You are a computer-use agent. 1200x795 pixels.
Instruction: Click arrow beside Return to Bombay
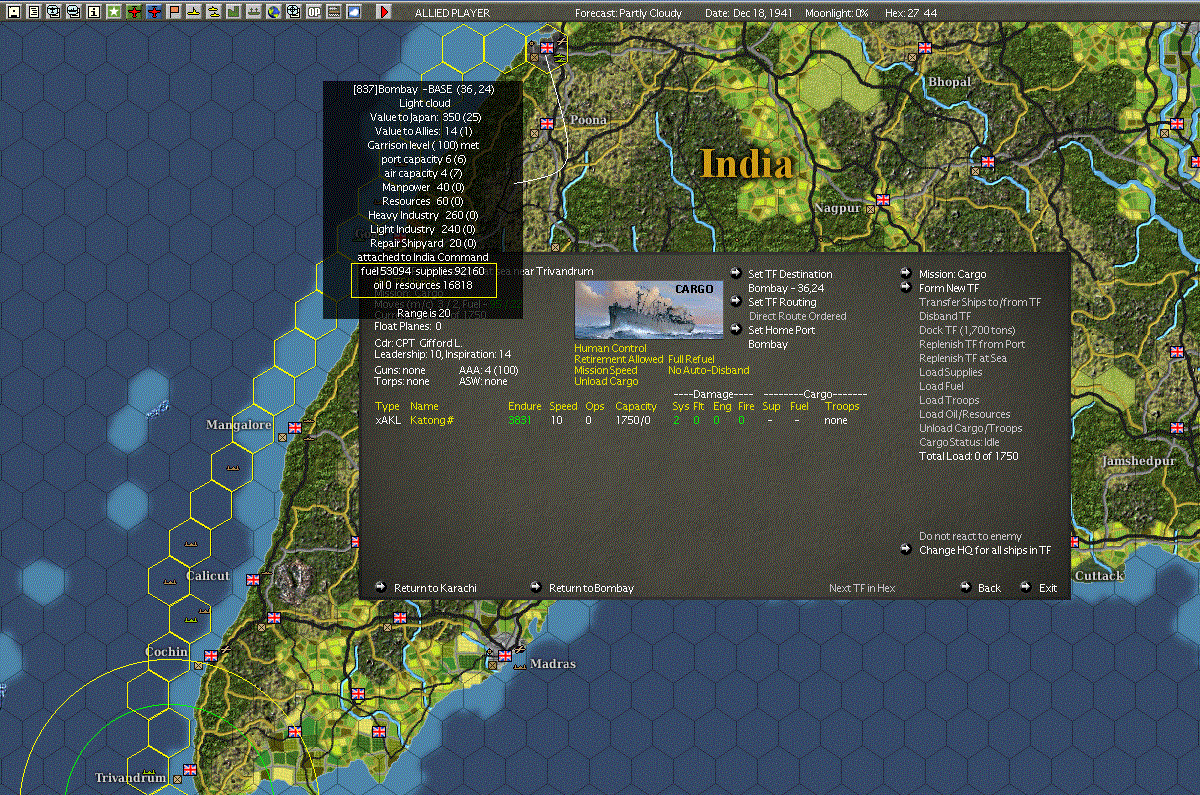click(x=535, y=587)
